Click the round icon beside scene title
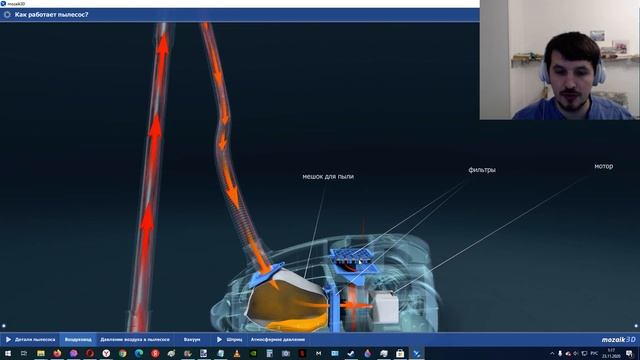 7,15
